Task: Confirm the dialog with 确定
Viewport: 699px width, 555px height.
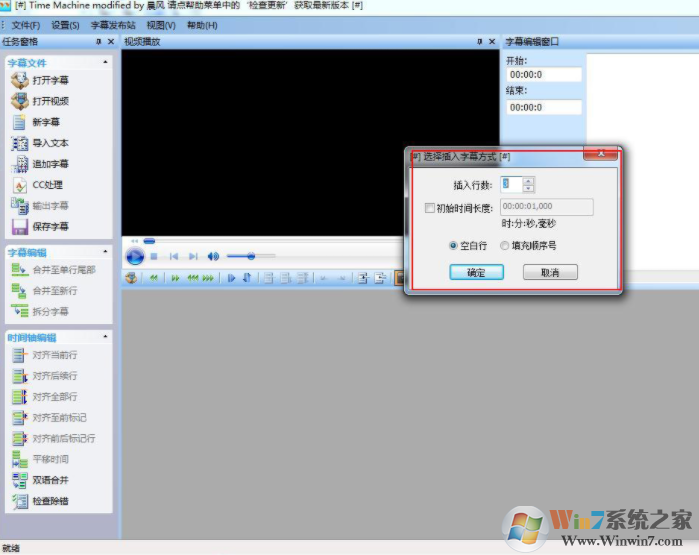Action: coord(477,272)
